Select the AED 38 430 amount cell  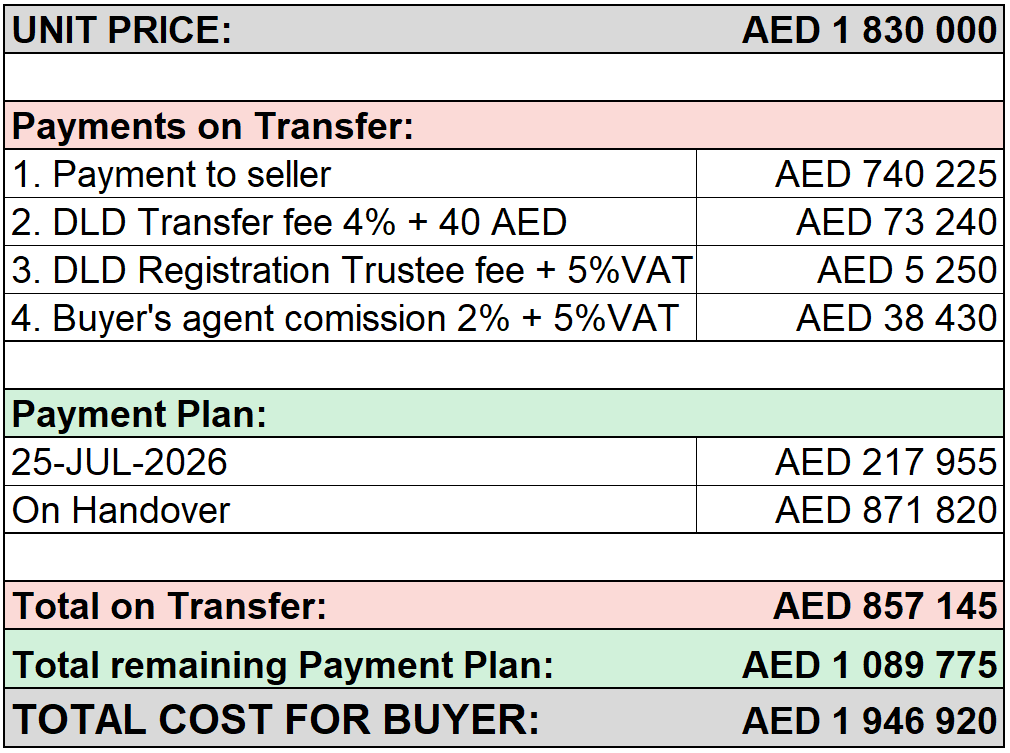pos(850,318)
